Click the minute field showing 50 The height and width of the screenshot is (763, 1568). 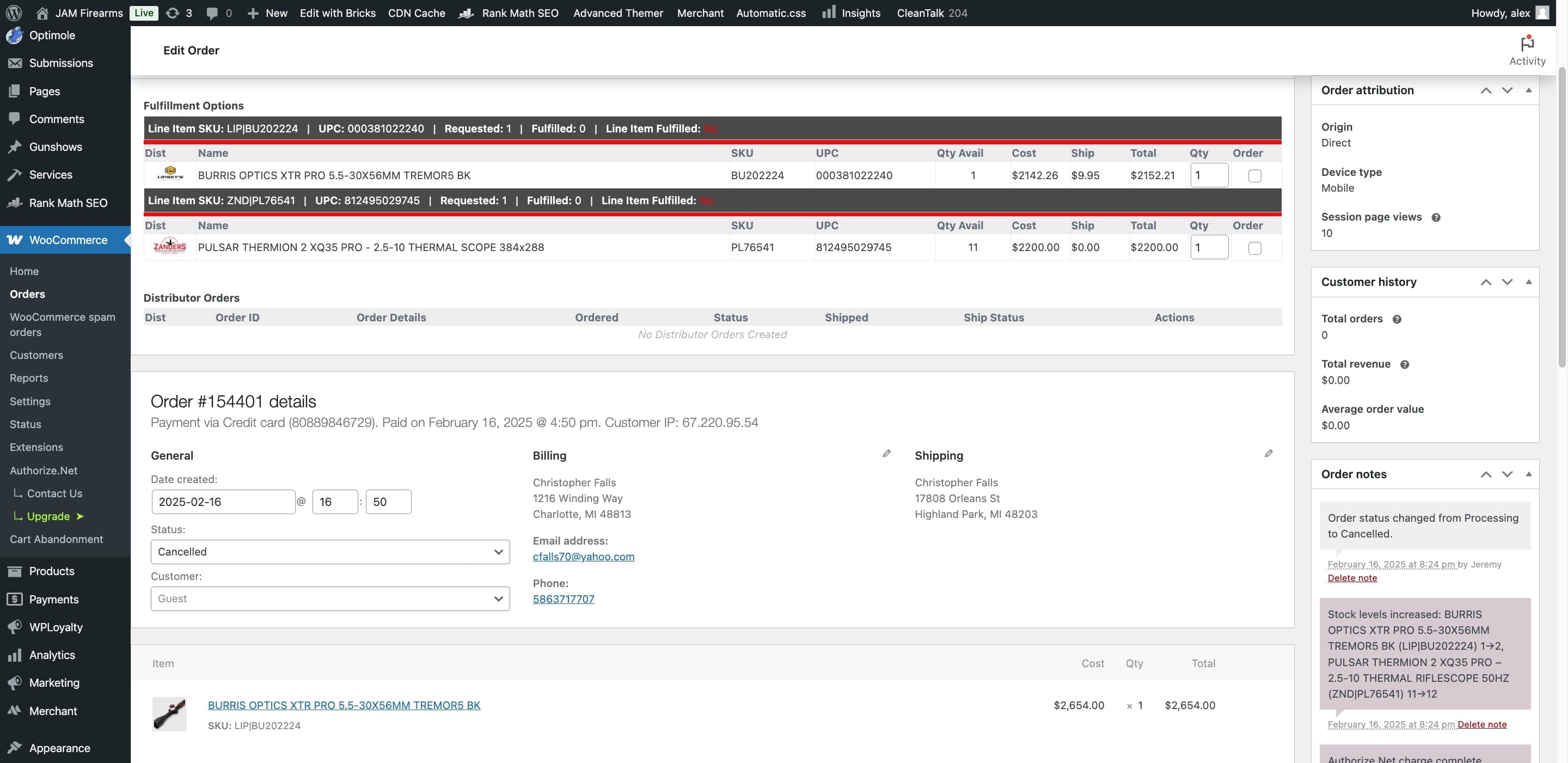[388, 502]
